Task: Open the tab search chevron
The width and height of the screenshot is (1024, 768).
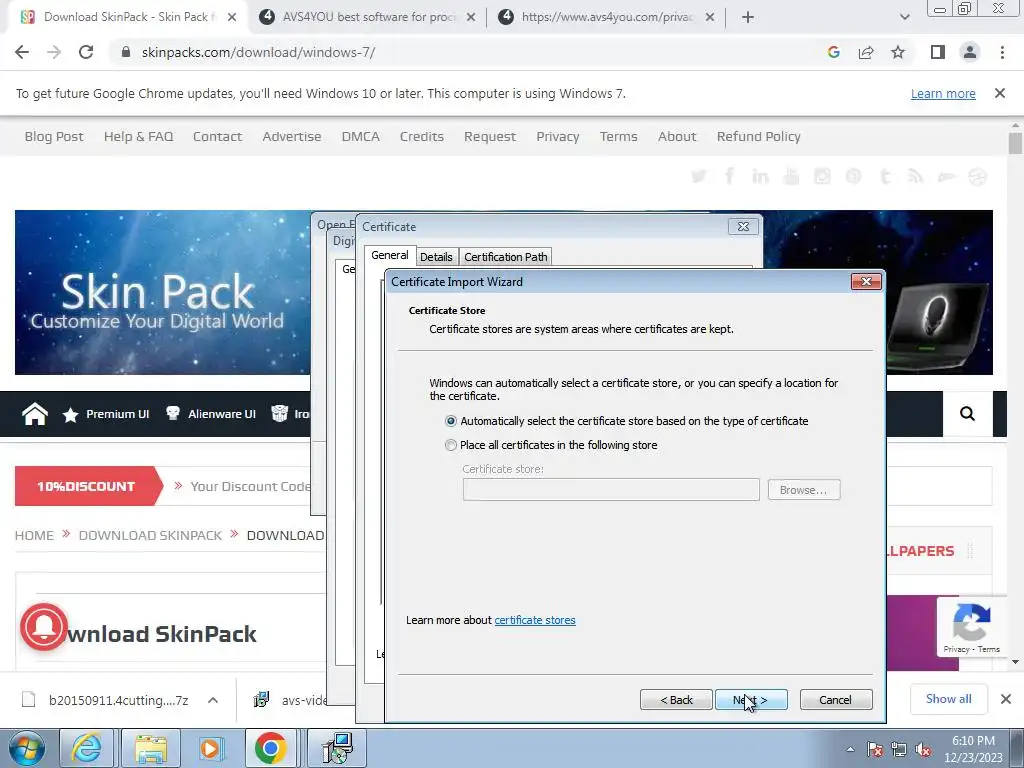Action: (904, 18)
